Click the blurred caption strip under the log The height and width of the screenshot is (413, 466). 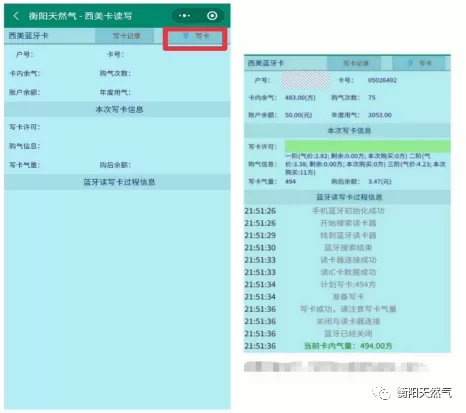pos(337,367)
